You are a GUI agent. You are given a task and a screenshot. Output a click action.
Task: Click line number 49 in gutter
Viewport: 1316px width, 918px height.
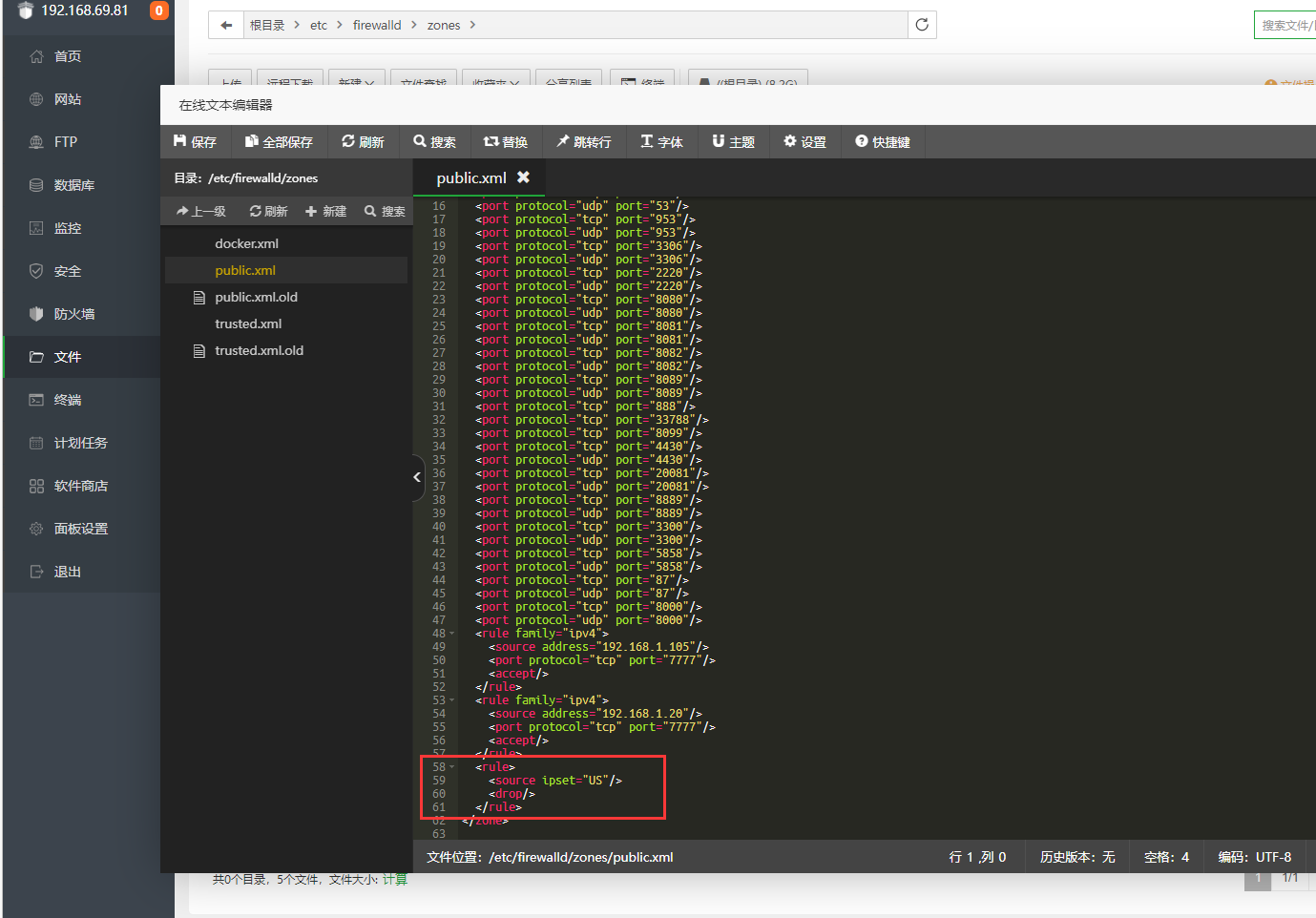pyautogui.click(x=439, y=647)
